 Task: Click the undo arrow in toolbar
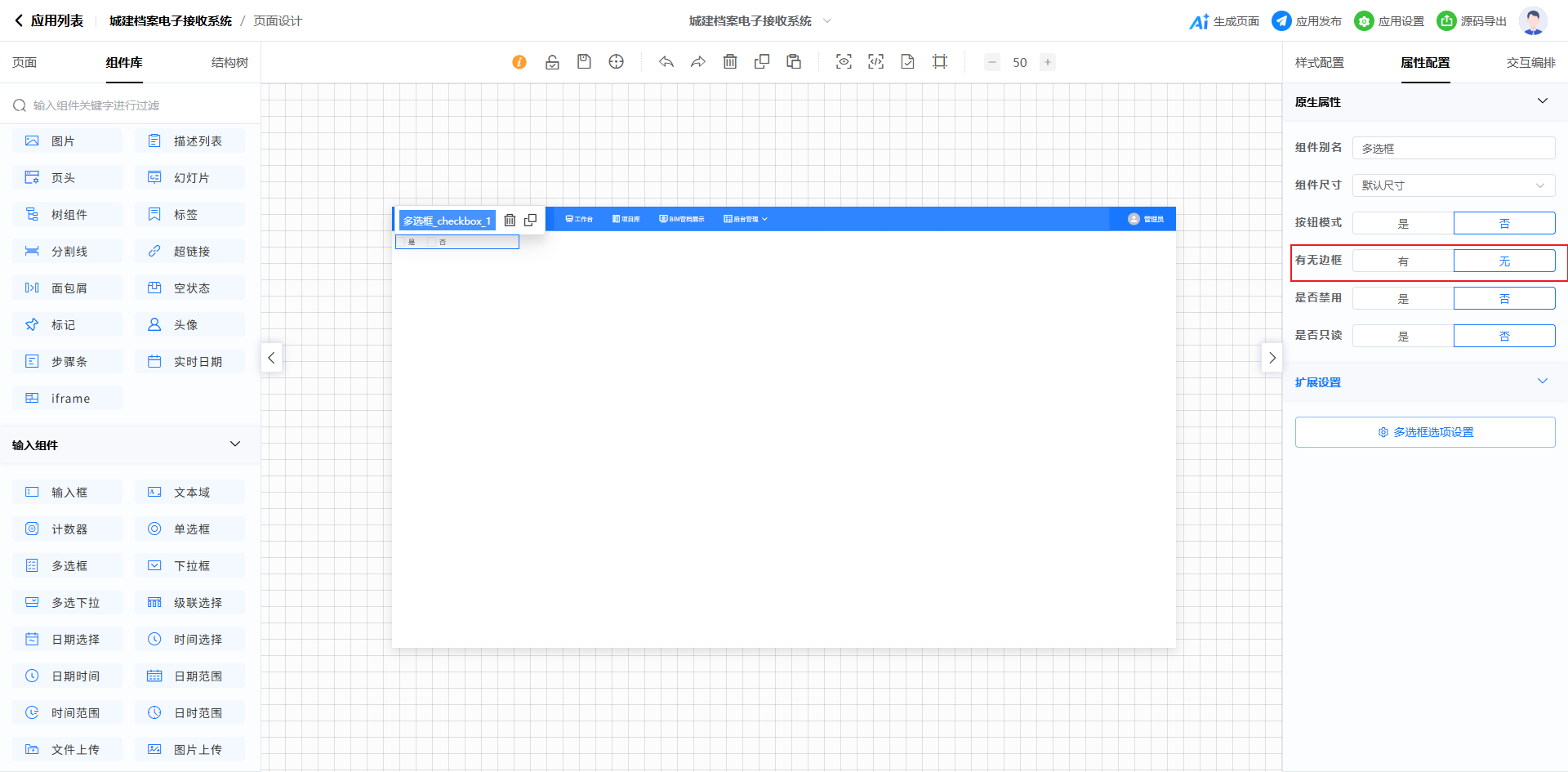pos(666,62)
